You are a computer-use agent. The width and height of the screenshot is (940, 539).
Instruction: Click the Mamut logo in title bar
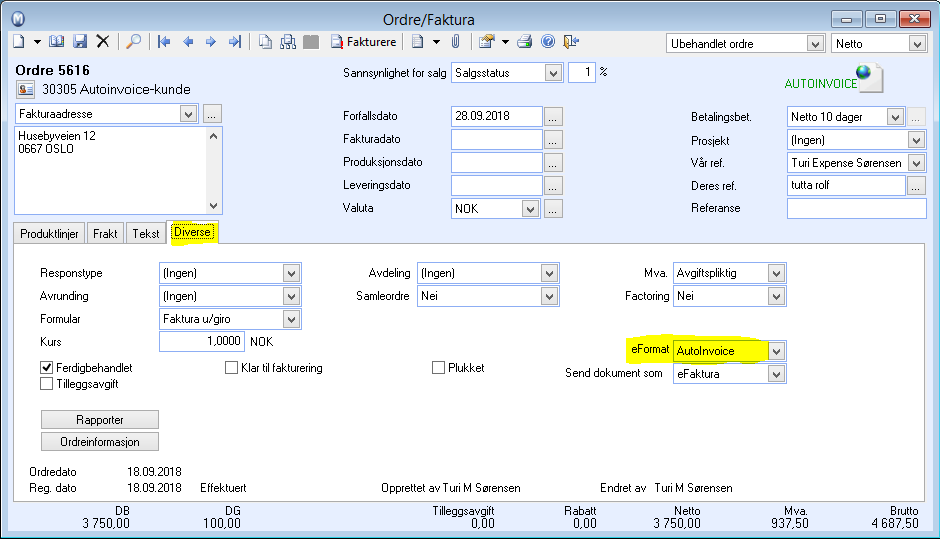[19, 19]
